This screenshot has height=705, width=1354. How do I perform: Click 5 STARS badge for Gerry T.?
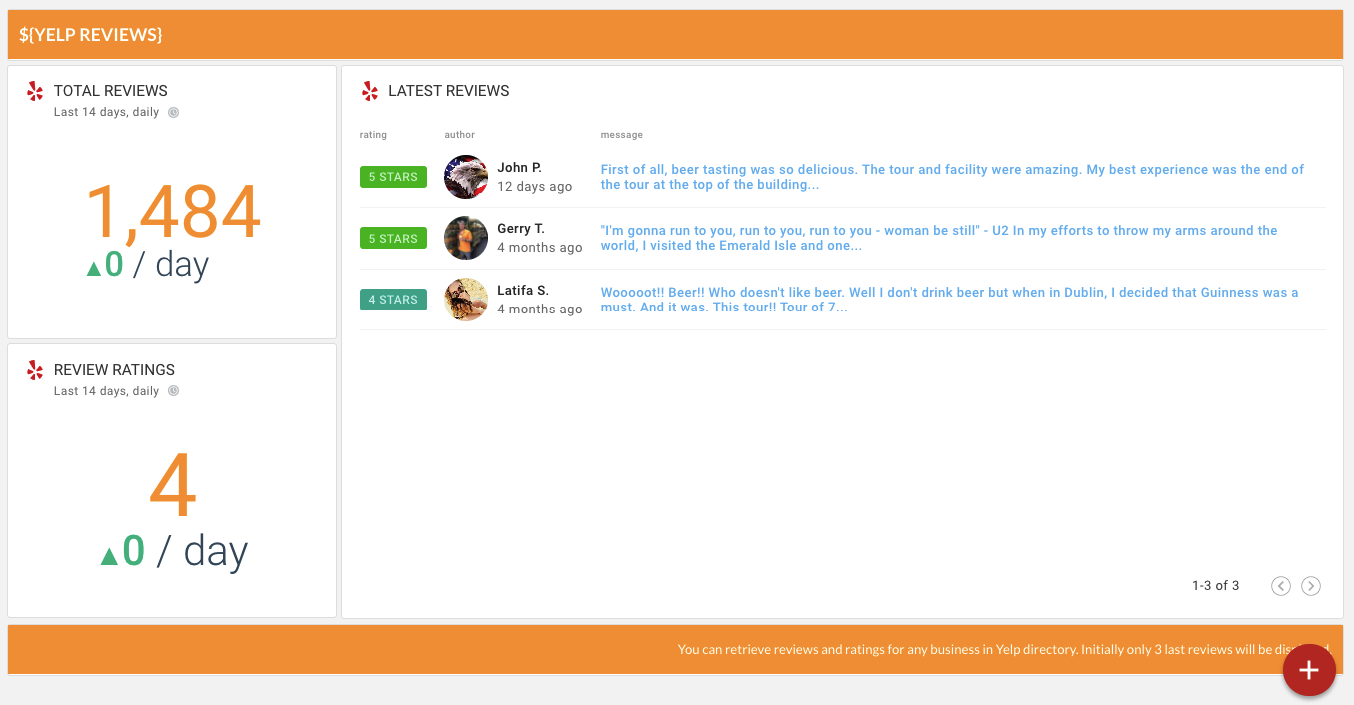coord(393,238)
